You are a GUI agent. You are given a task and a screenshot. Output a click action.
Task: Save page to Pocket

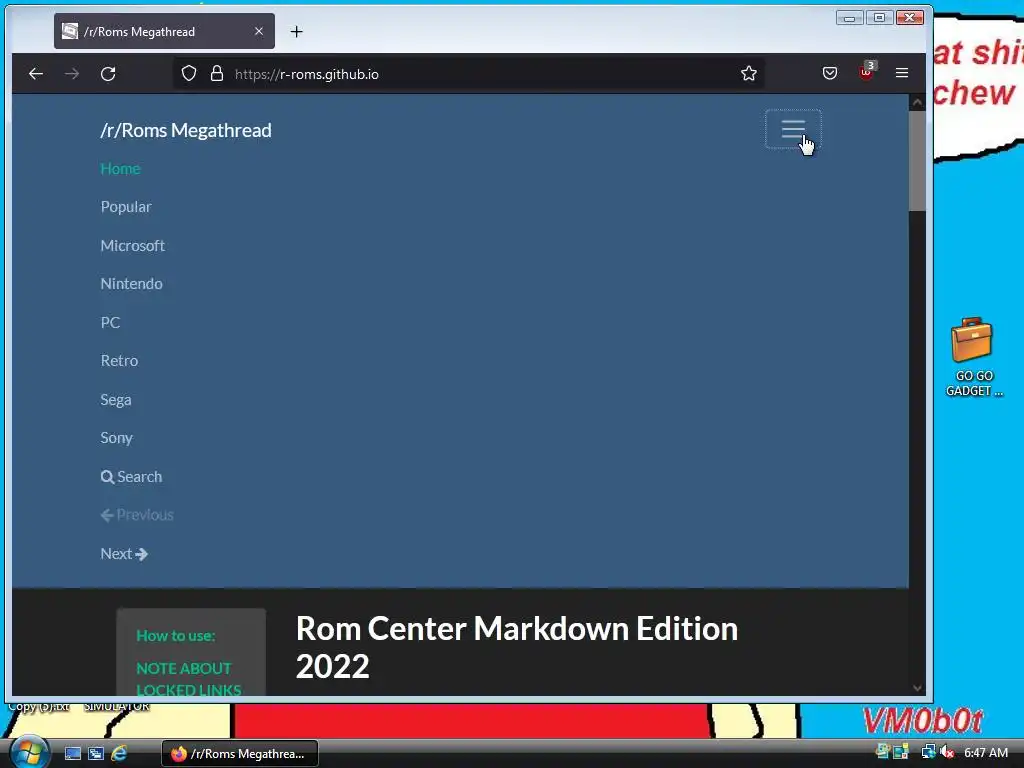[829, 73]
